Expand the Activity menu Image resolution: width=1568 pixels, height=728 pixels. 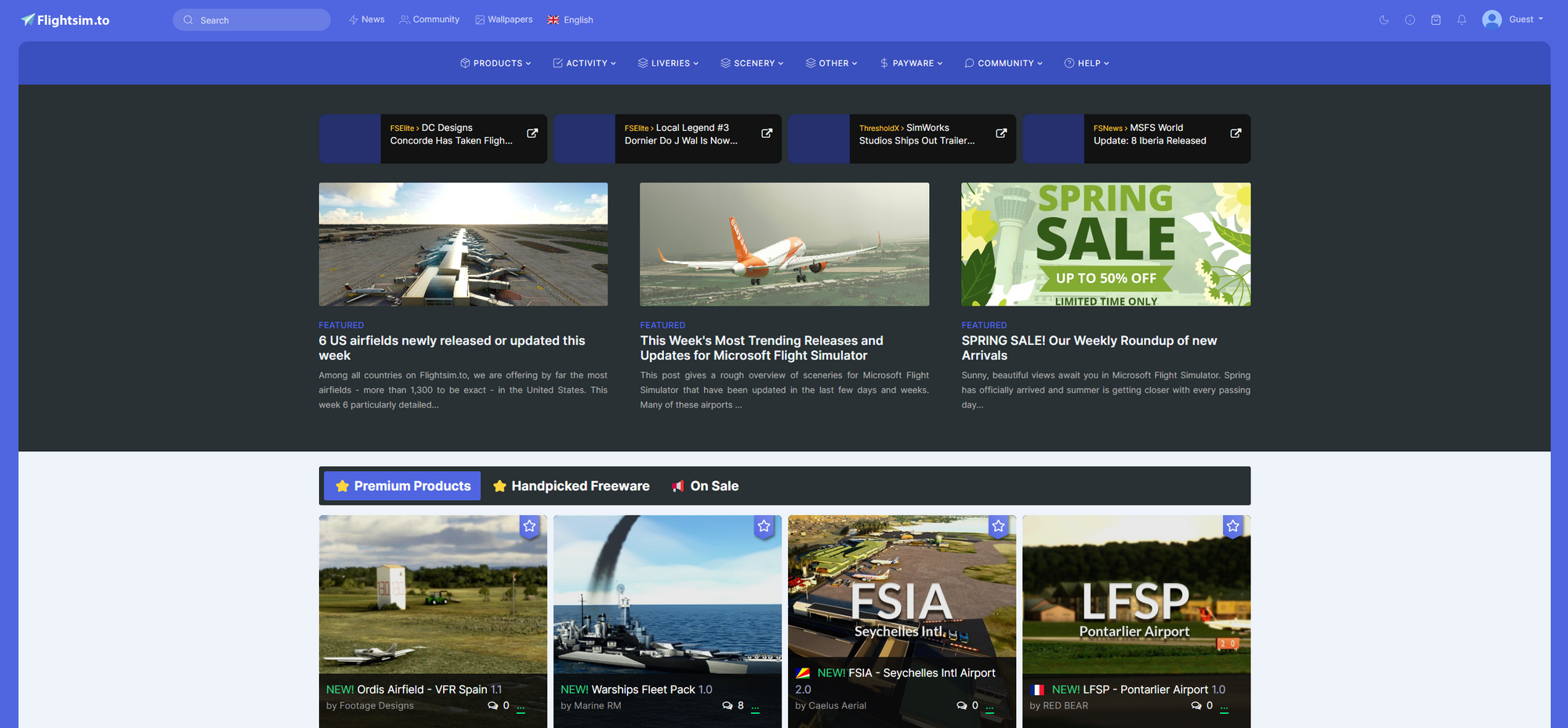coord(584,63)
